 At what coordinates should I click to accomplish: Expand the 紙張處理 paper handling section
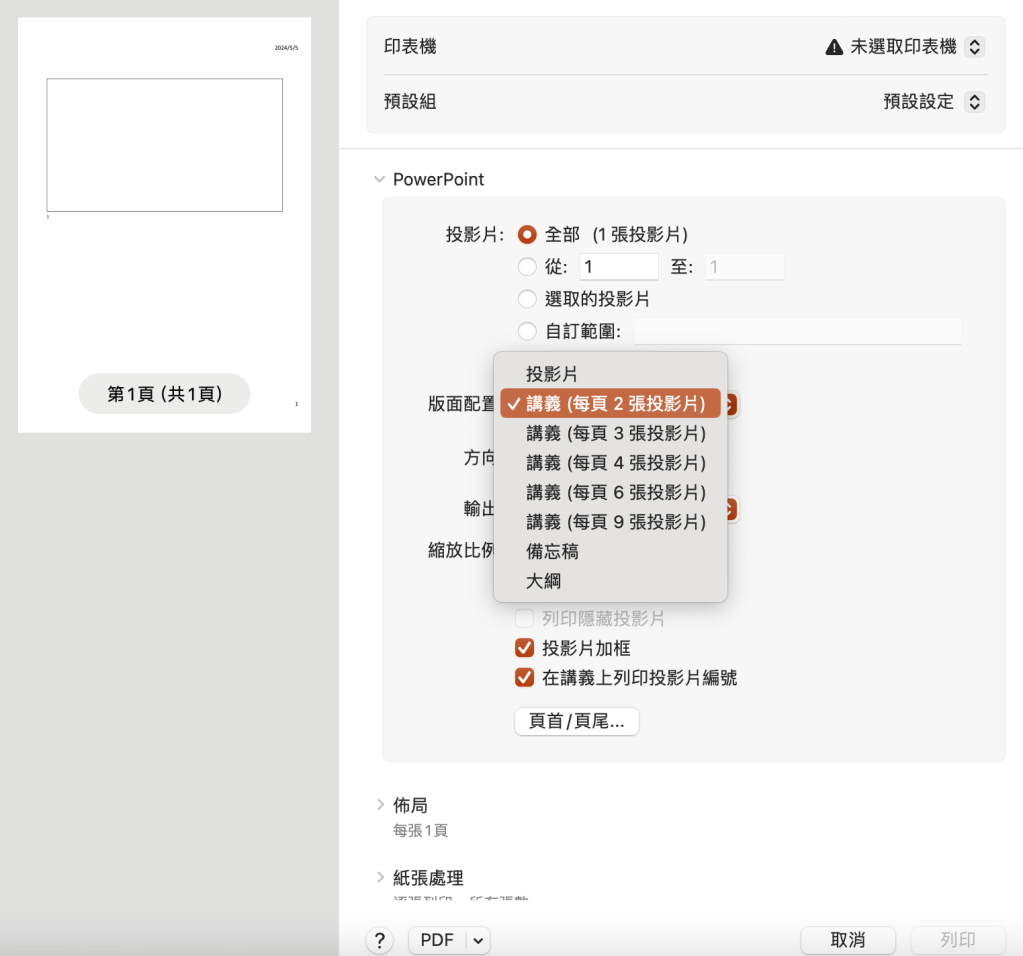[x=380, y=878]
